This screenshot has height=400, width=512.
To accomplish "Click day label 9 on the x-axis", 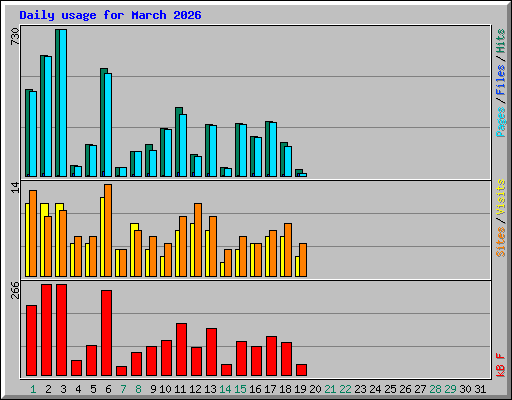I will [x=153, y=389].
